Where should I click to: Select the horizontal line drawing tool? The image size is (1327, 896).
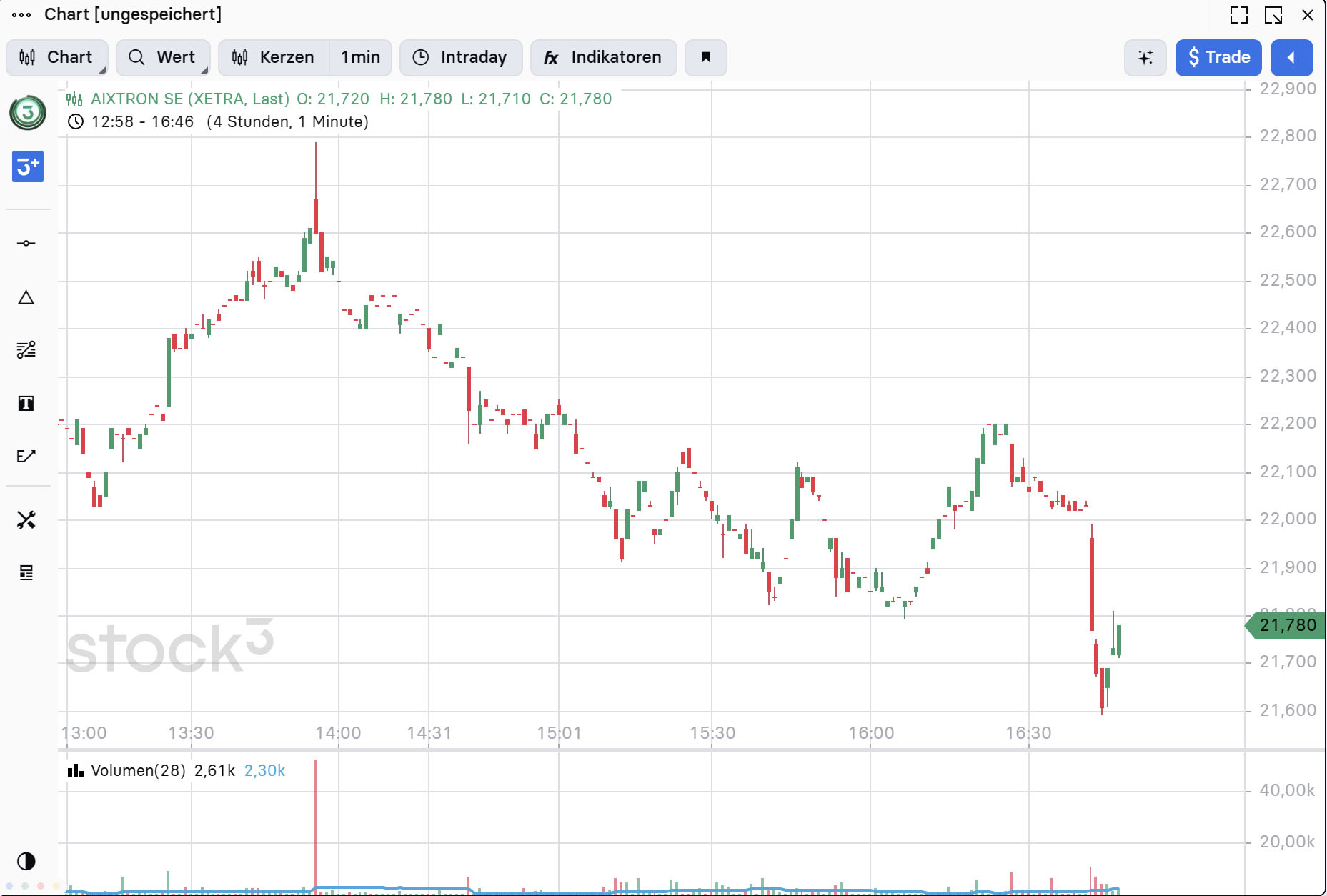coord(26,244)
